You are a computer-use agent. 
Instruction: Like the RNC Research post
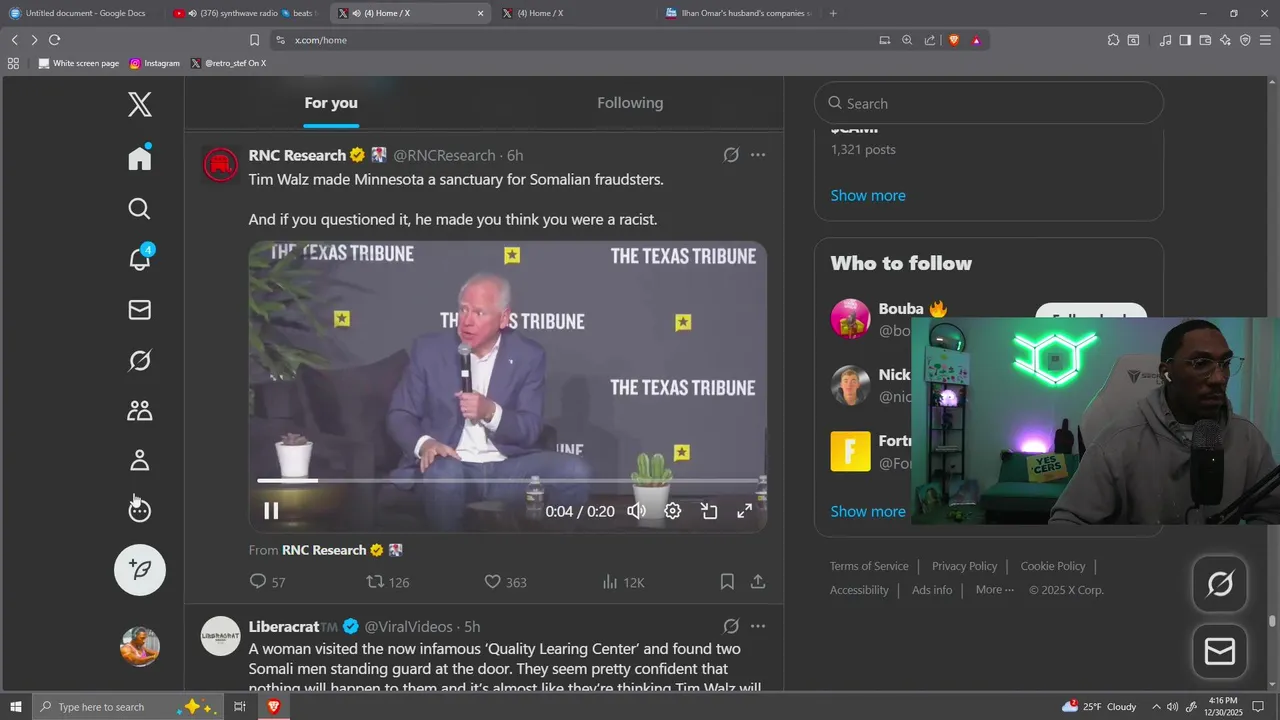[505, 582]
